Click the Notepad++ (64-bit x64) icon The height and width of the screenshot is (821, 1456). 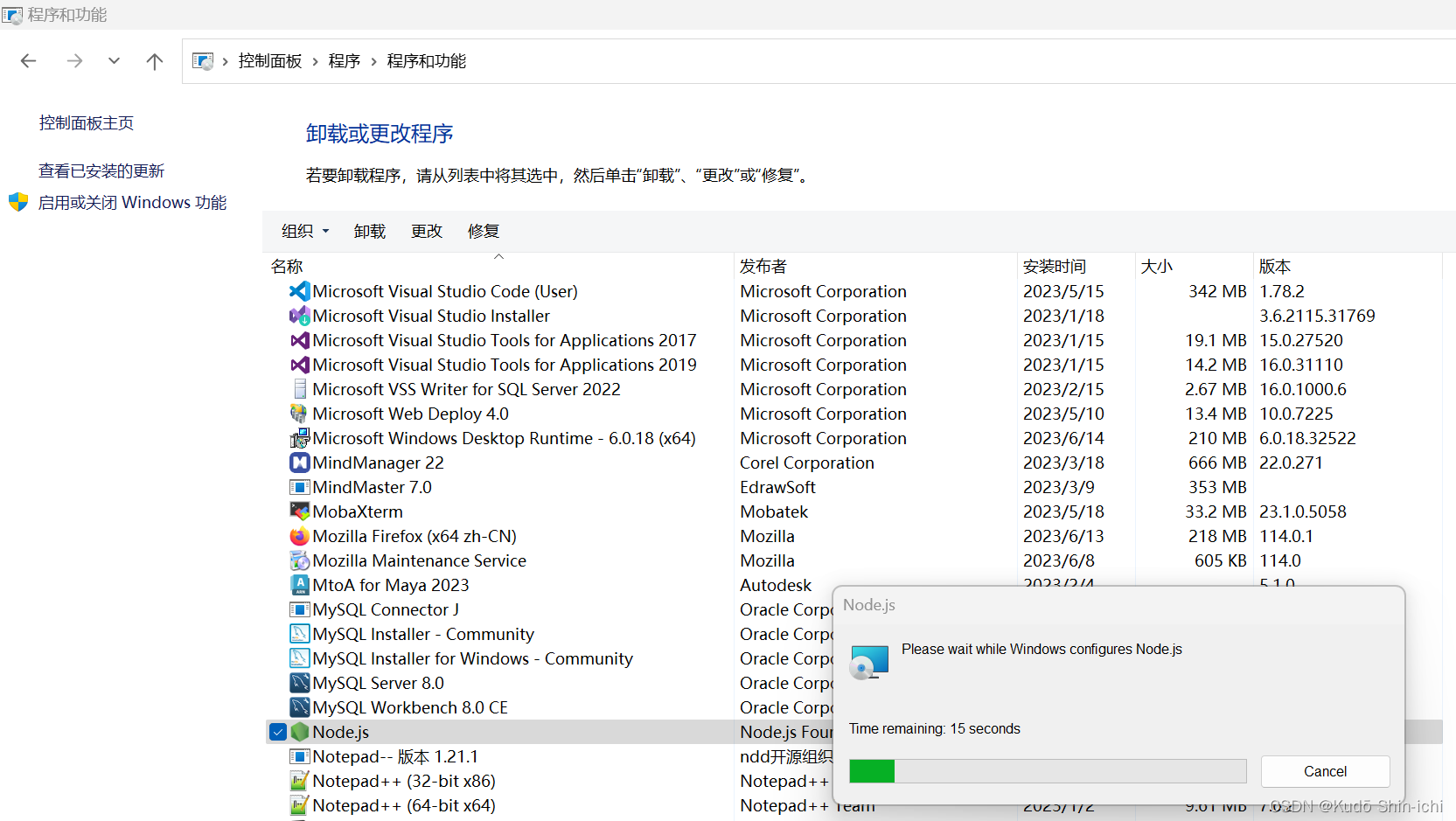pyautogui.click(x=300, y=805)
